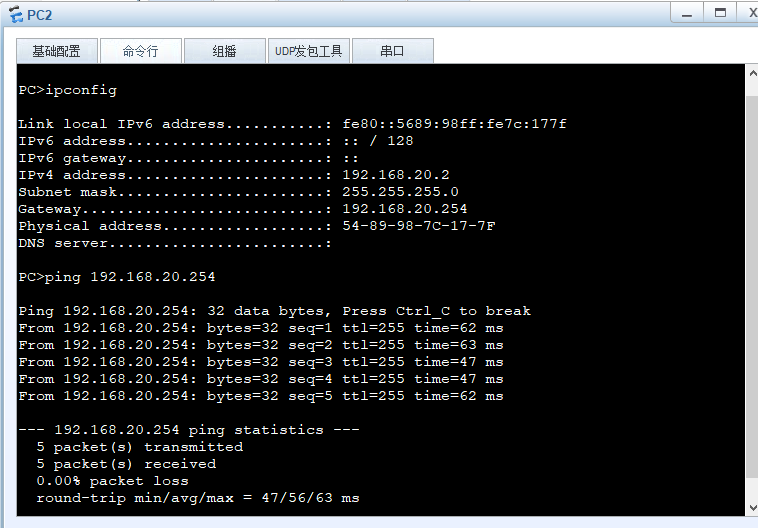Click the subnet mask value 255.255.255.0
Viewport: 758px width, 528px height.
click(400, 192)
